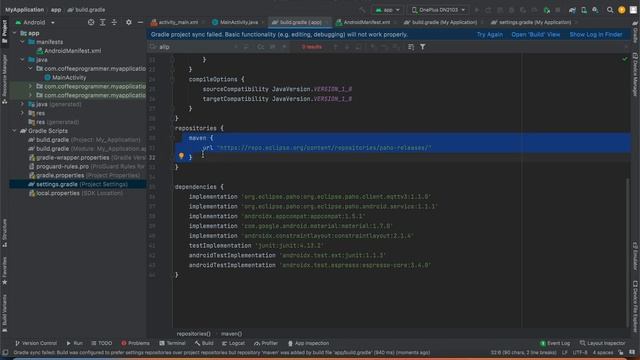Screen dimensions: 640x360
Task: Switch to MainActivity.java tab
Action: (236, 22)
